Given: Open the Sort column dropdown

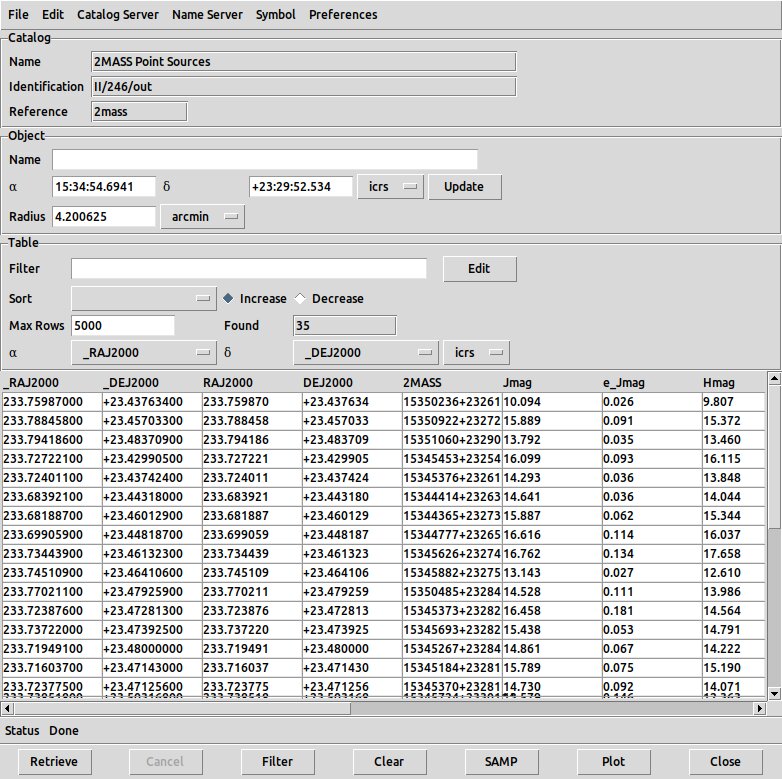Looking at the screenshot, I should pos(144,298).
